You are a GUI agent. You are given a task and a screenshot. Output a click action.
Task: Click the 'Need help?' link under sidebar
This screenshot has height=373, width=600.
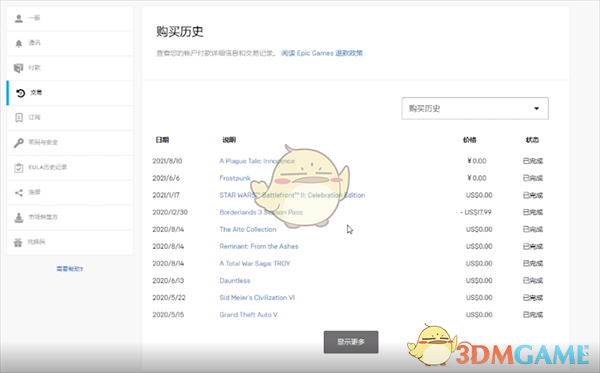coord(70,269)
